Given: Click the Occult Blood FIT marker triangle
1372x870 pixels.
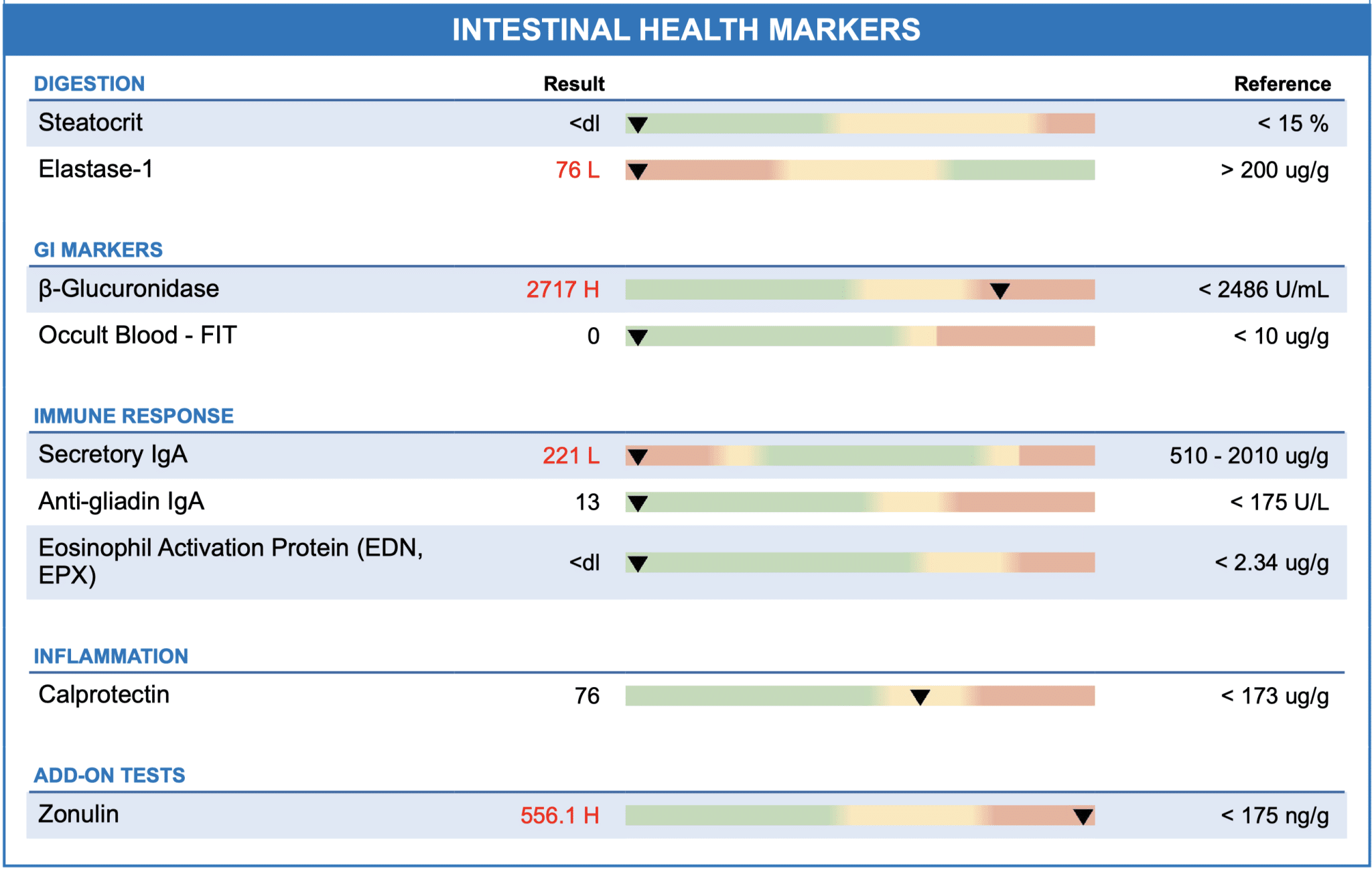Looking at the screenshot, I should pos(637,337).
